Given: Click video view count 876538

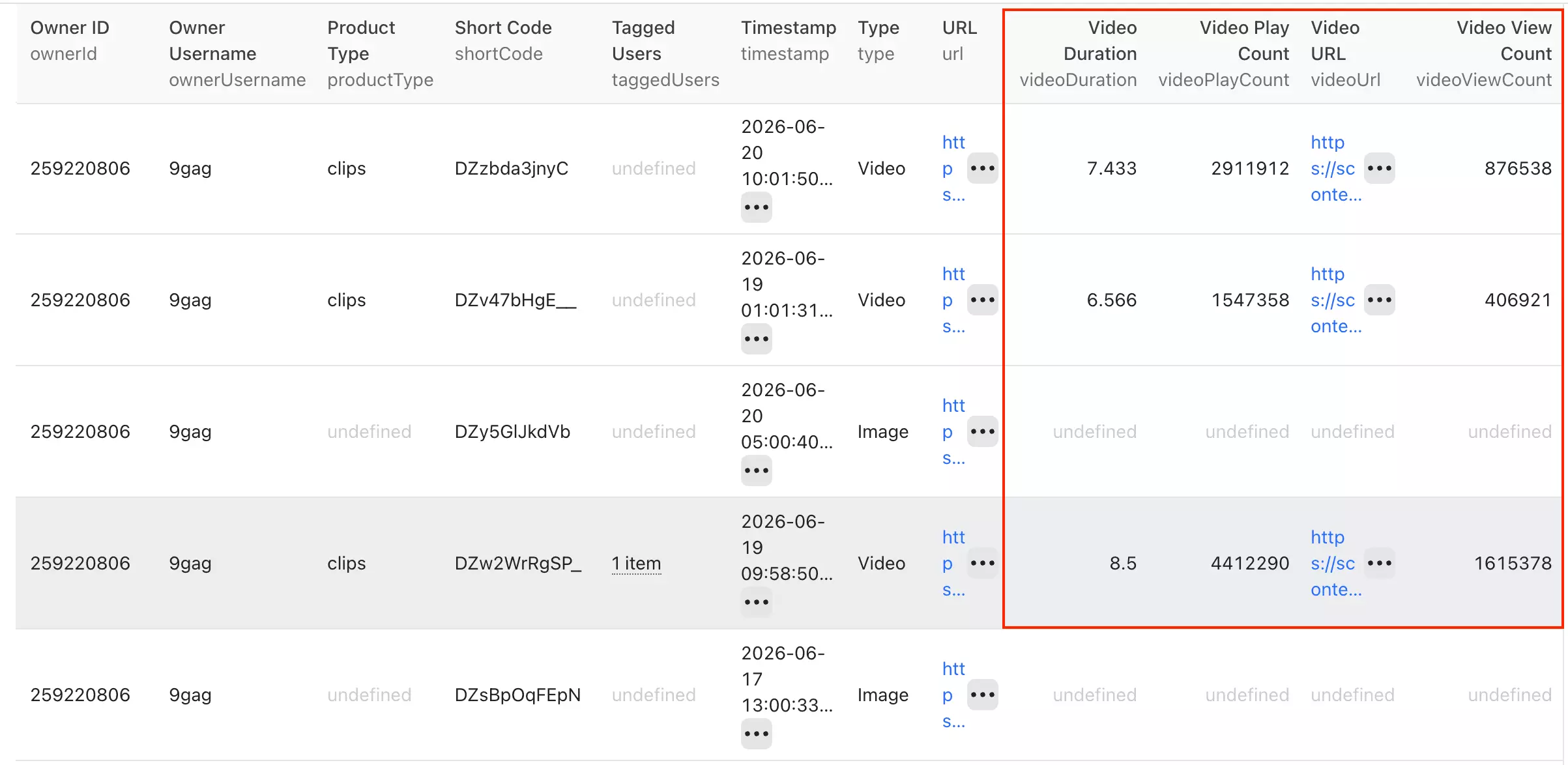Looking at the screenshot, I should pos(1518,168).
